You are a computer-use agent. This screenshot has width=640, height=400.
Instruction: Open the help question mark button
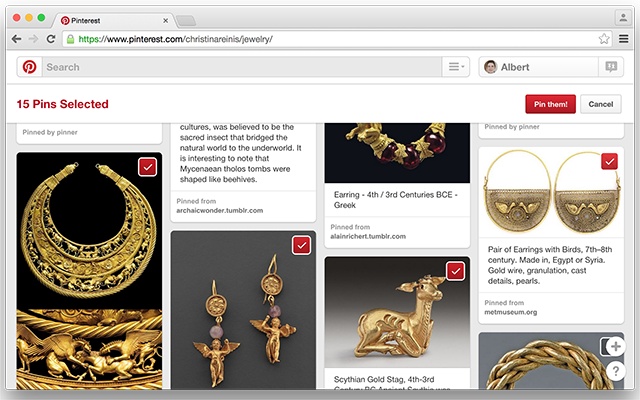[x=616, y=371]
